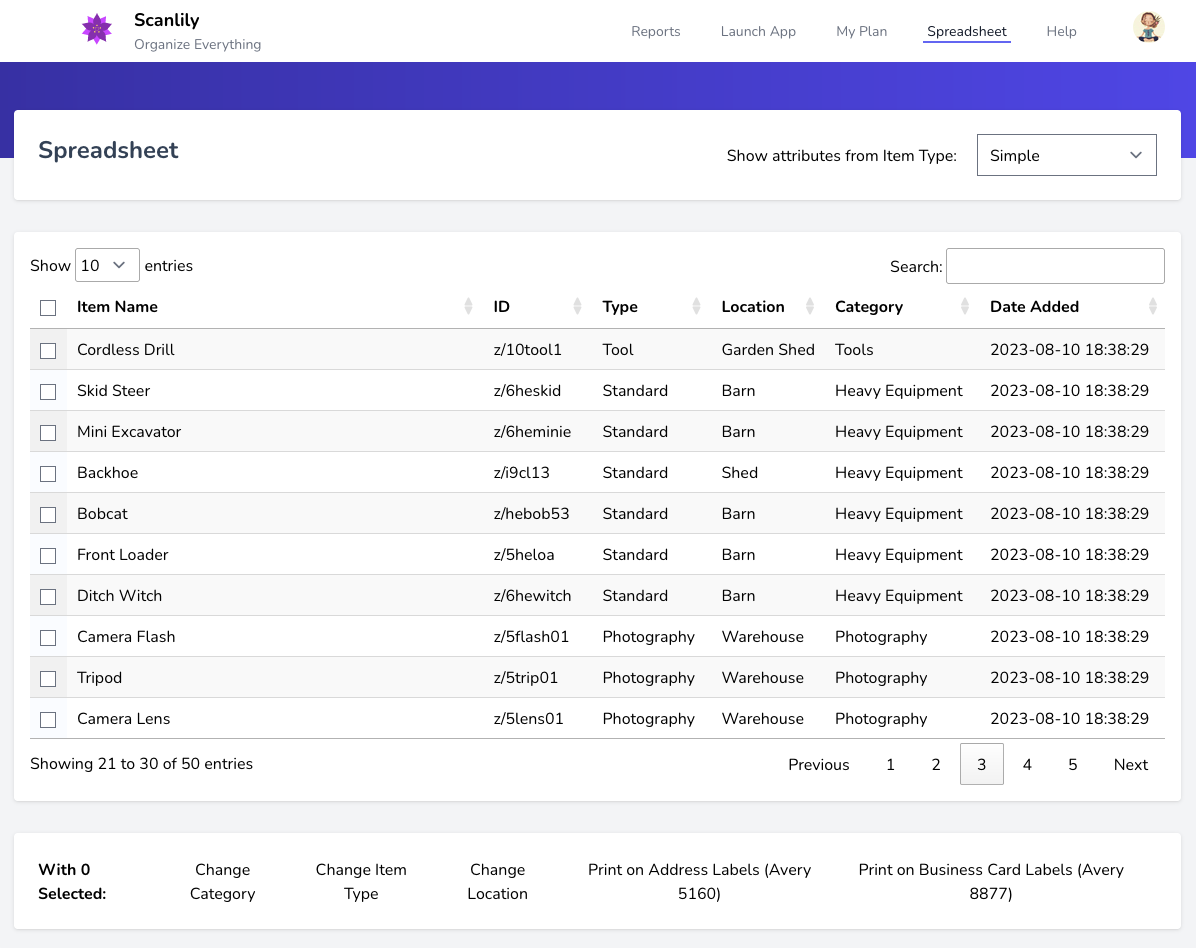
Task: Sort table by ID column arrows
Action: click(577, 307)
